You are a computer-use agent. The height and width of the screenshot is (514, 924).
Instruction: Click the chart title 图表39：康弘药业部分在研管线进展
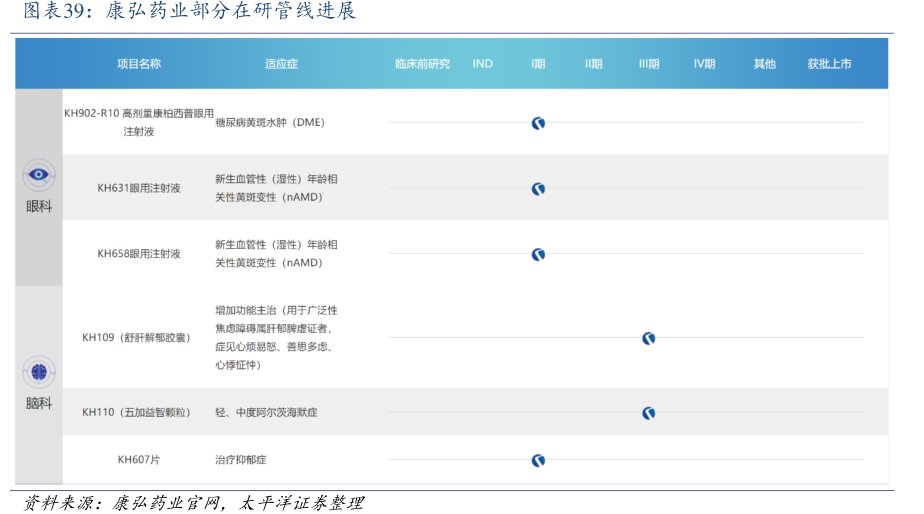(x=190, y=11)
